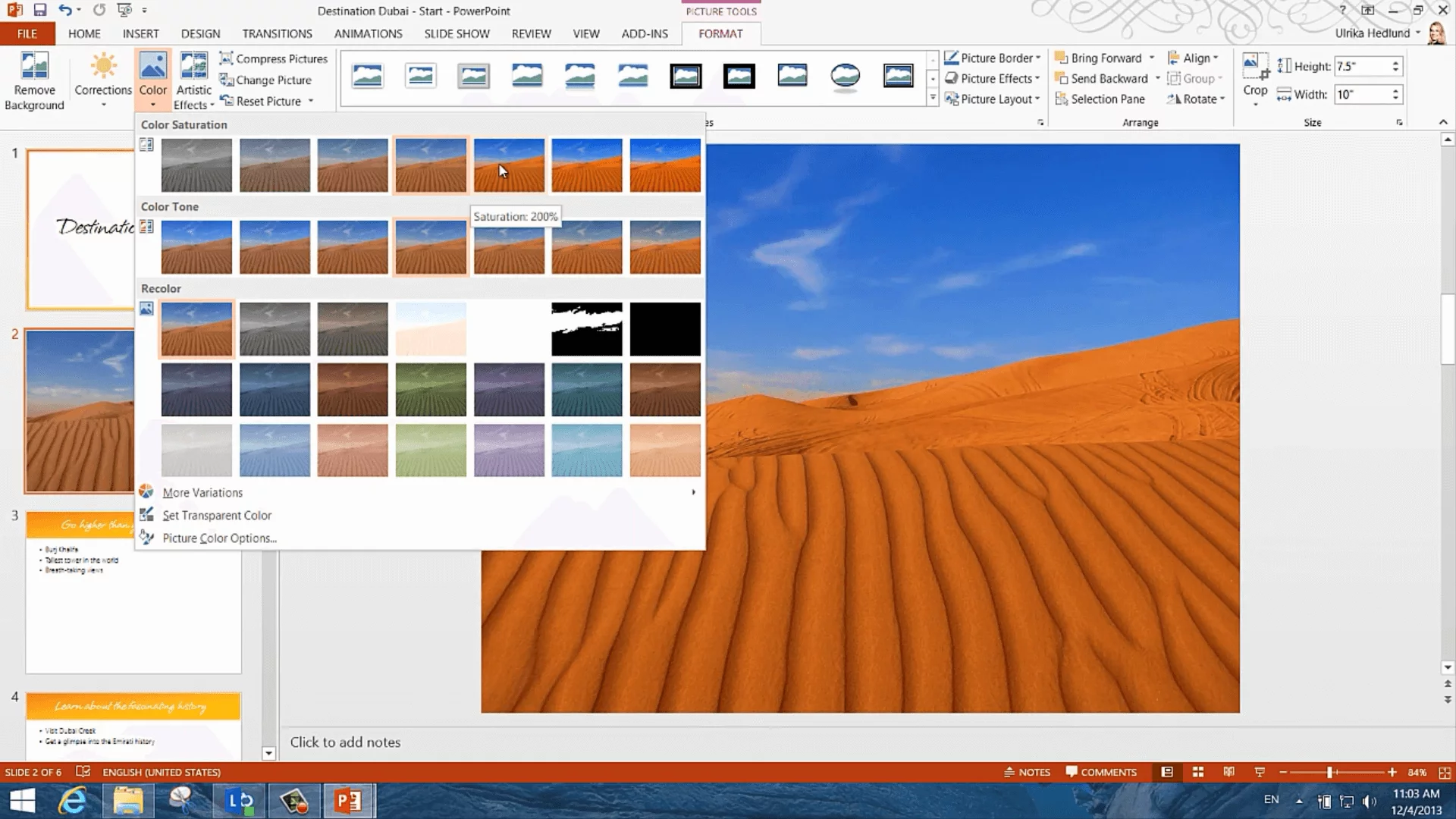Toggle the Notes pane in status bar
This screenshot has height=819, width=1456.
pyautogui.click(x=1028, y=772)
